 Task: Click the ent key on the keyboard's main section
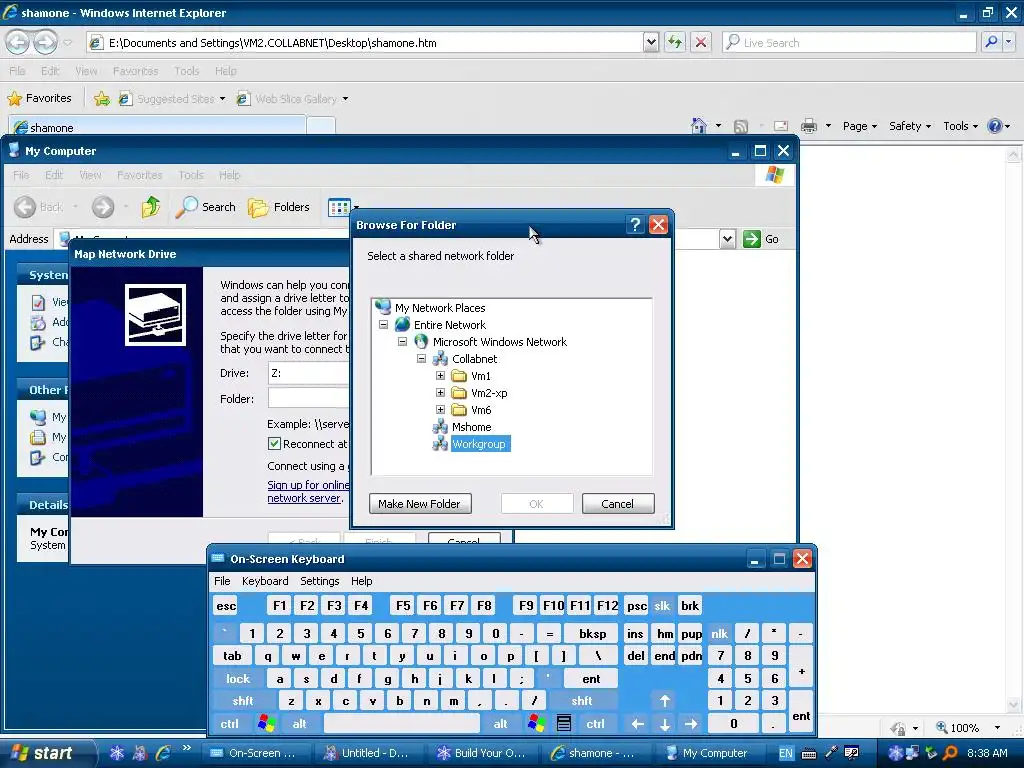pos(591,679)
